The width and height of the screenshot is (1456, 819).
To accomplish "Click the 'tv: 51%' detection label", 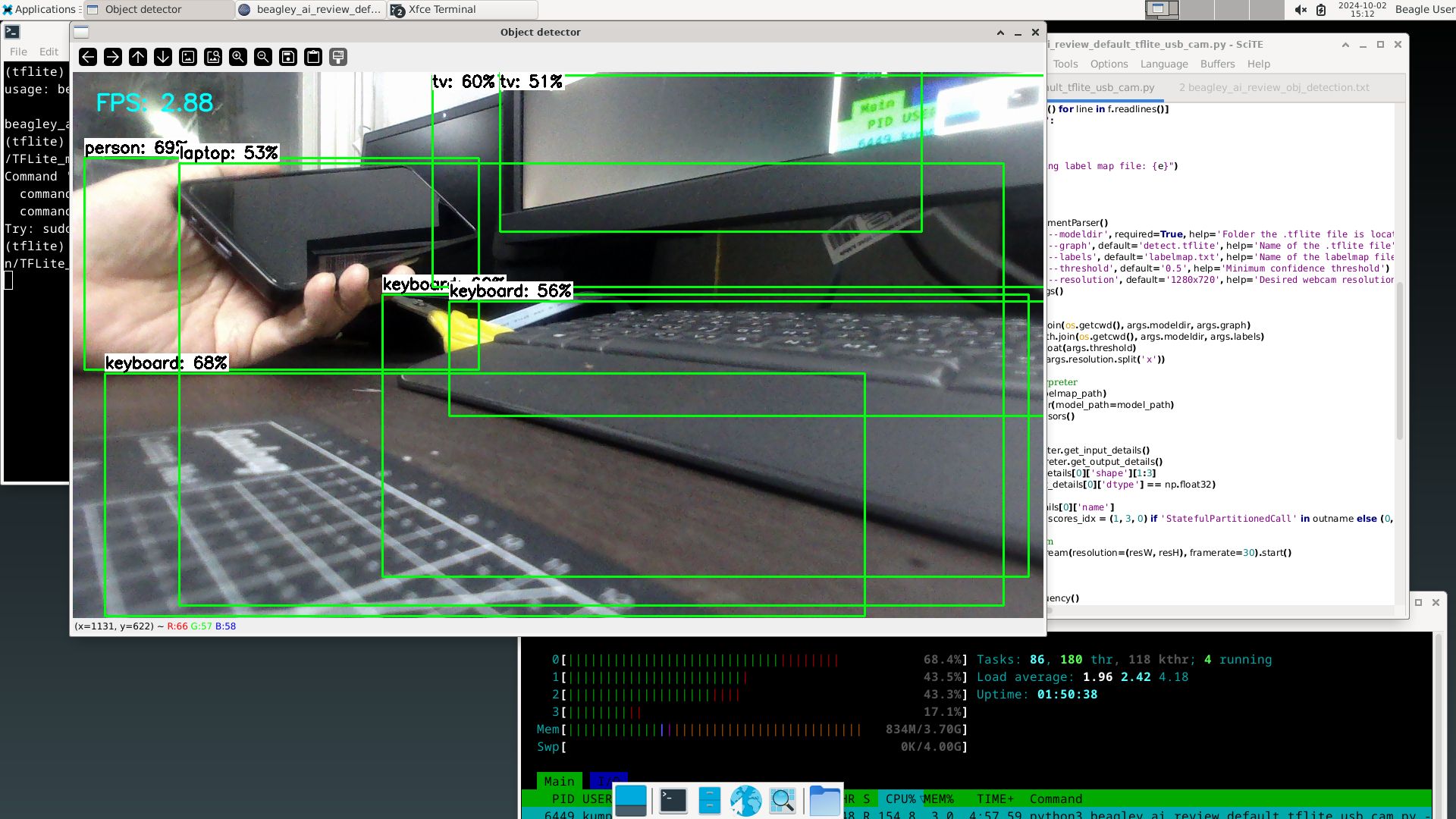I will click(x=532, y=82).
